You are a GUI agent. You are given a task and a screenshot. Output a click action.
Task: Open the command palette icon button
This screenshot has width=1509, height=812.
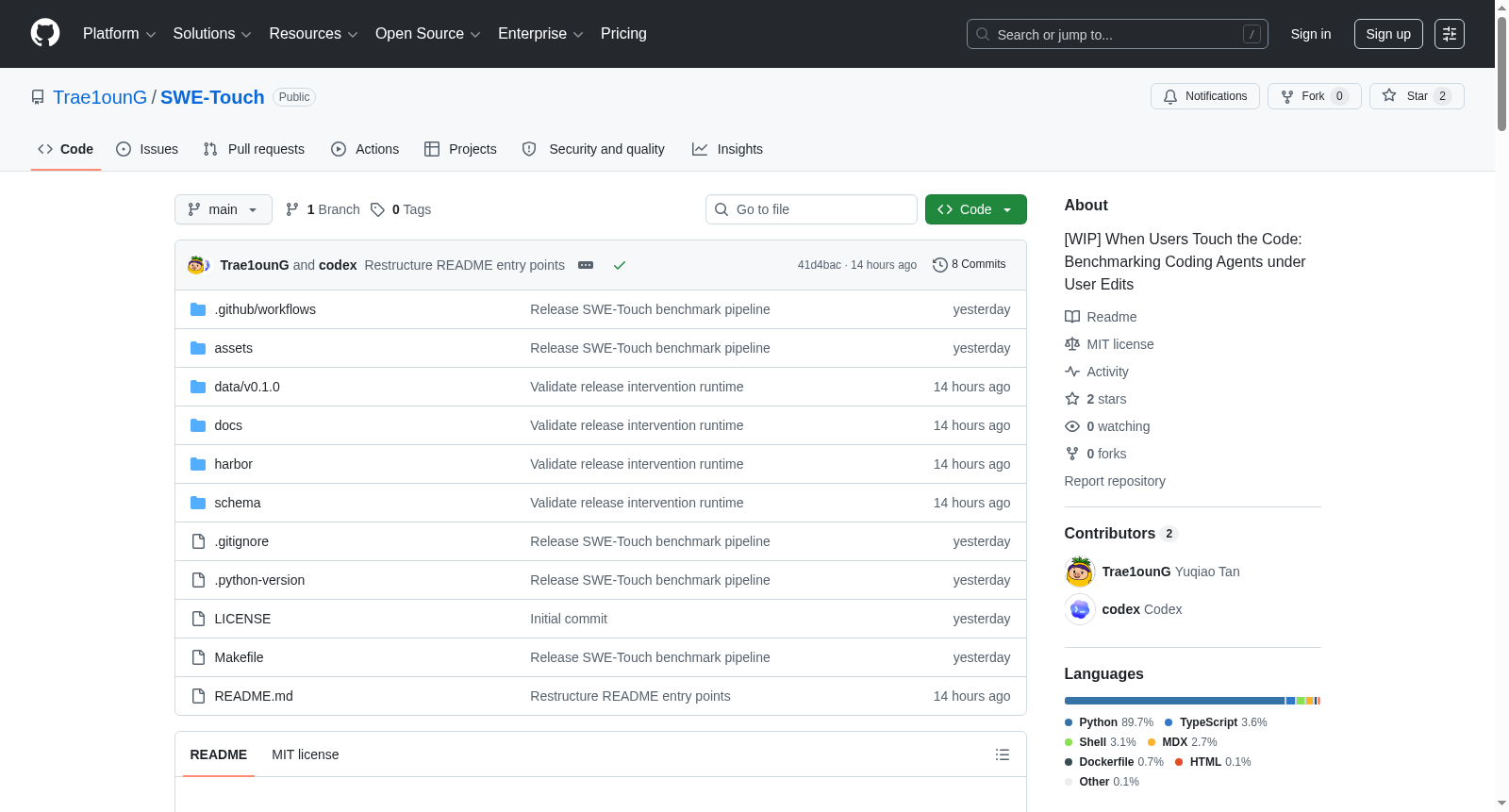(x=1450, y=34)
